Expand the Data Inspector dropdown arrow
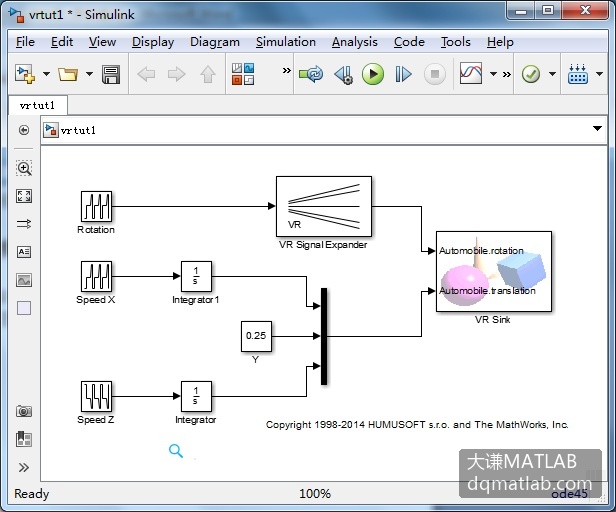This screenshot has height=512, width=616. [x=493, y=74]
